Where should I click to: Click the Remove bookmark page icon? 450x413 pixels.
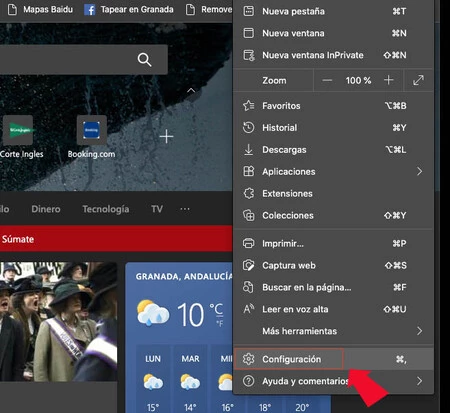190,10
